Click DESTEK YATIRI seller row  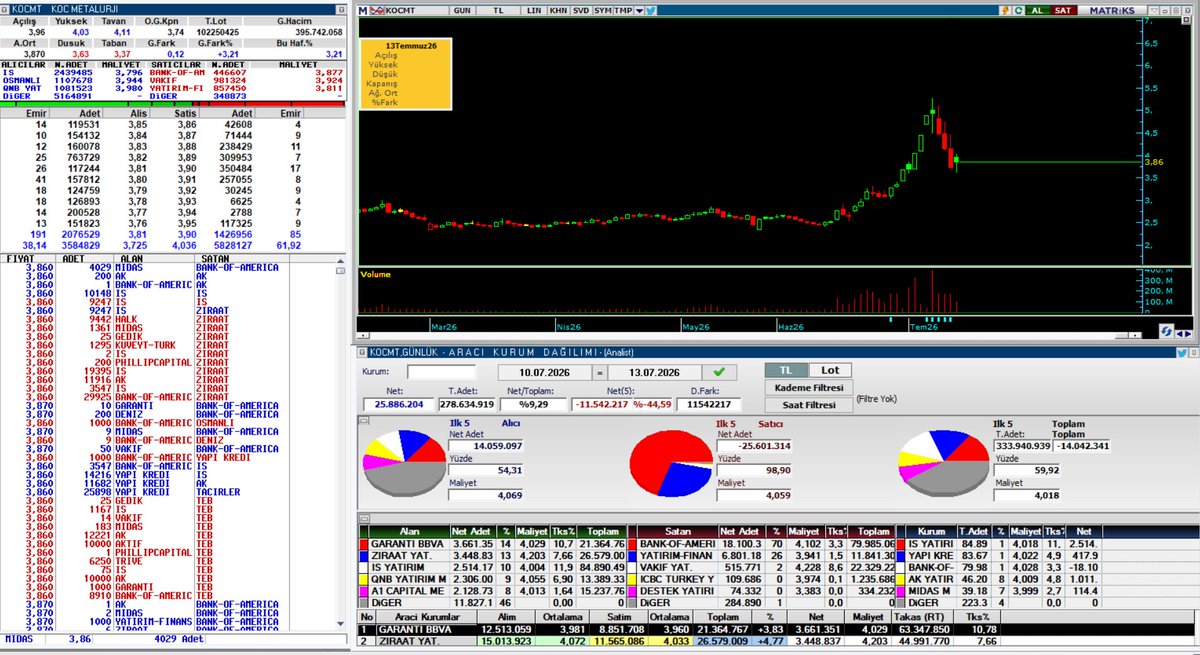click(x=761, y=592)
